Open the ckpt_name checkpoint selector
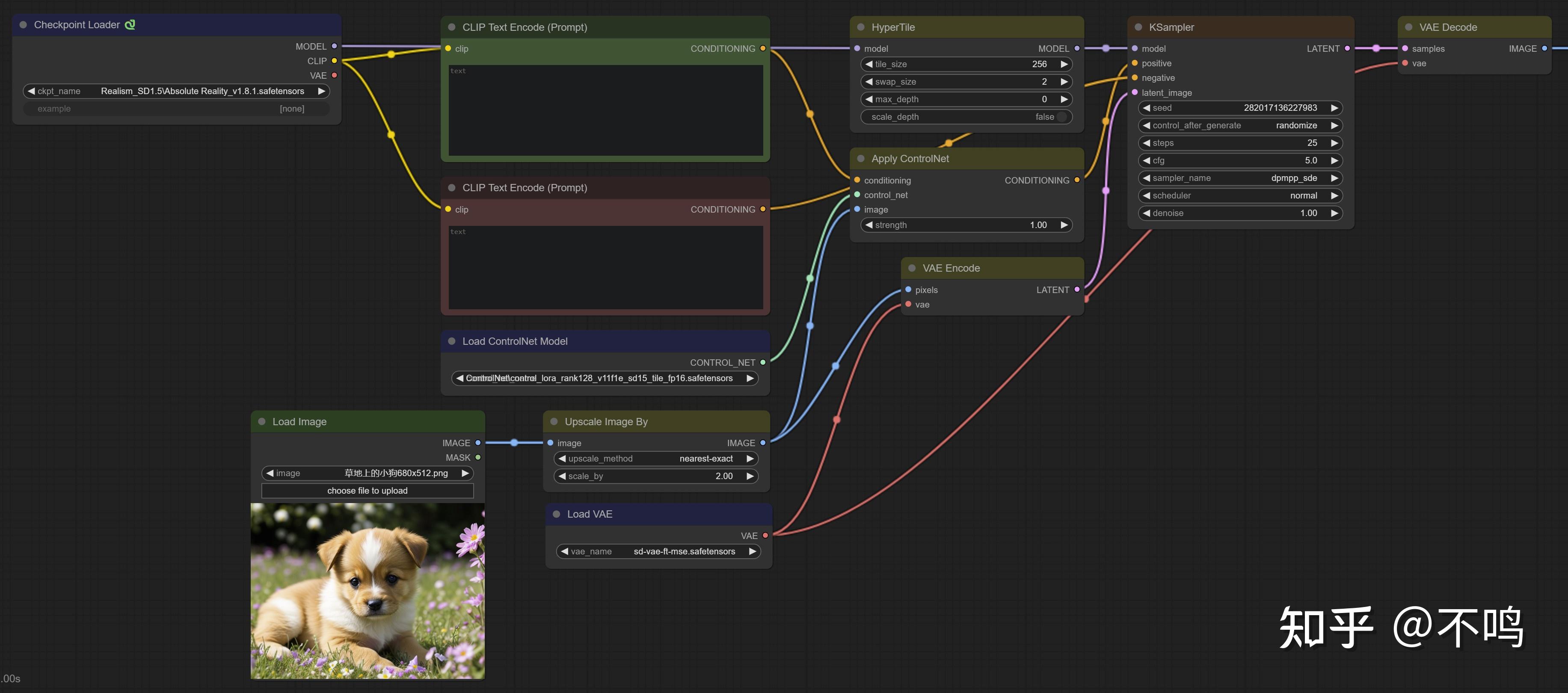The image size is (1568, 693). coord(176,91)
